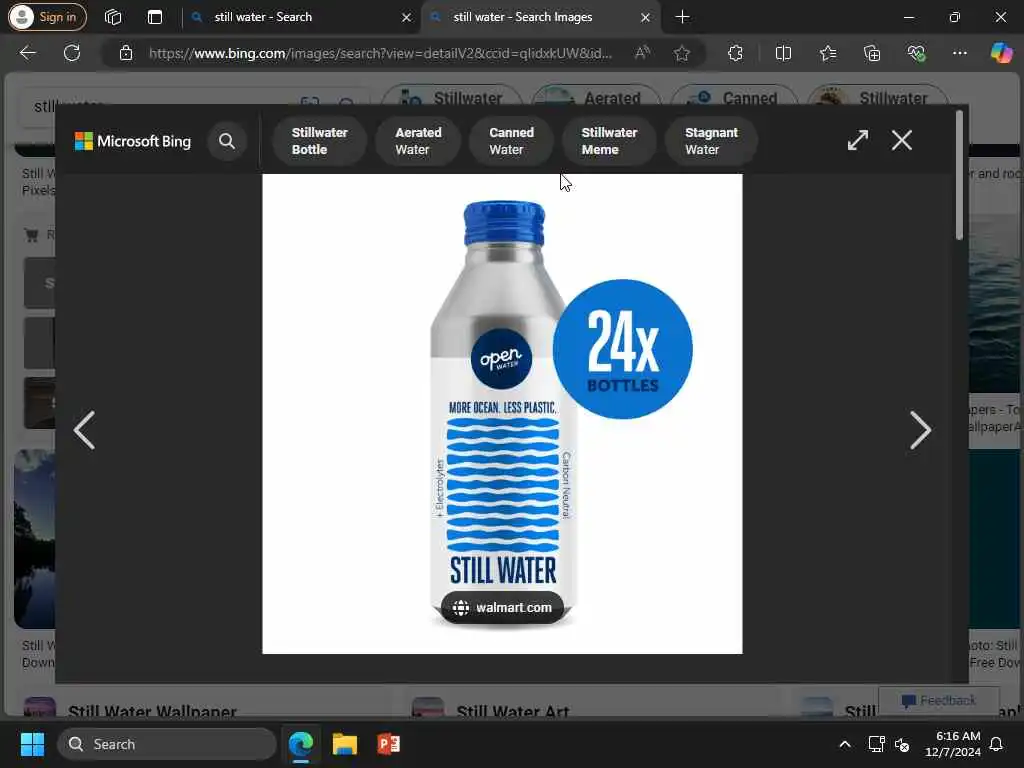Open Settings and more menu
This screenshot has height=768, width=1024.
tap(959, 53)
